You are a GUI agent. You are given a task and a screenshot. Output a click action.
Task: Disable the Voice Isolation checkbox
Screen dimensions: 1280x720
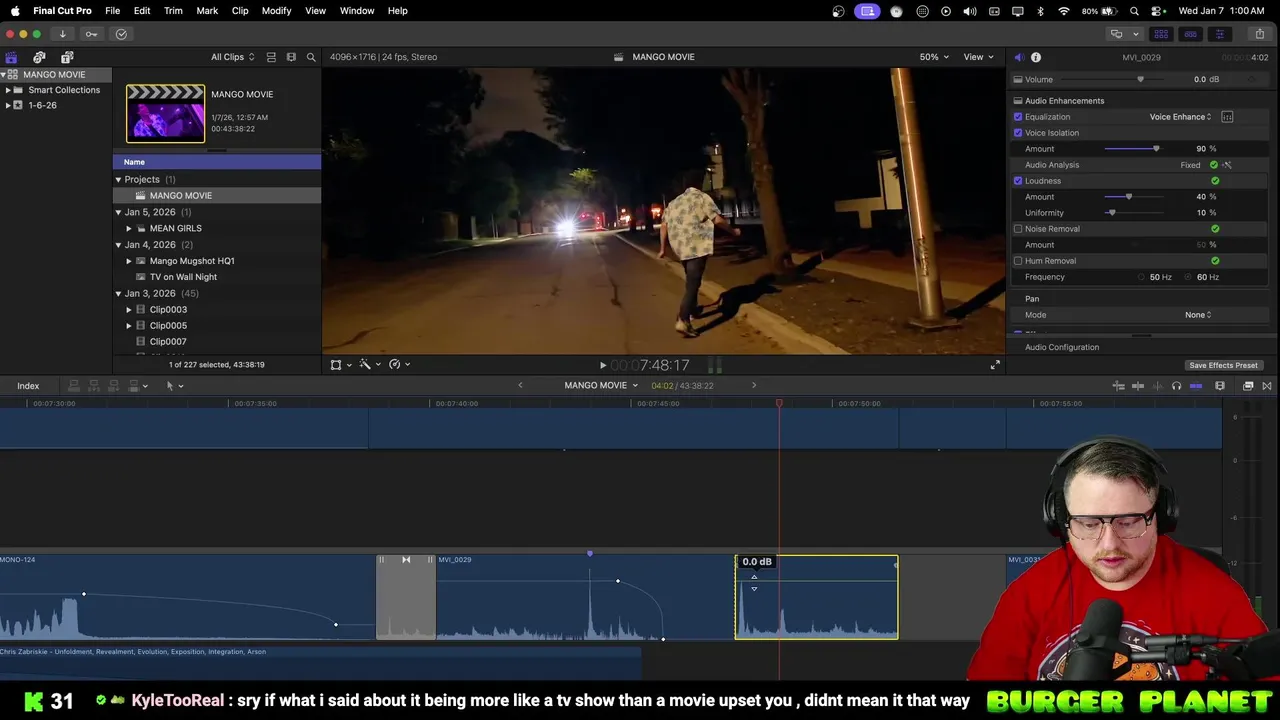1018,133
